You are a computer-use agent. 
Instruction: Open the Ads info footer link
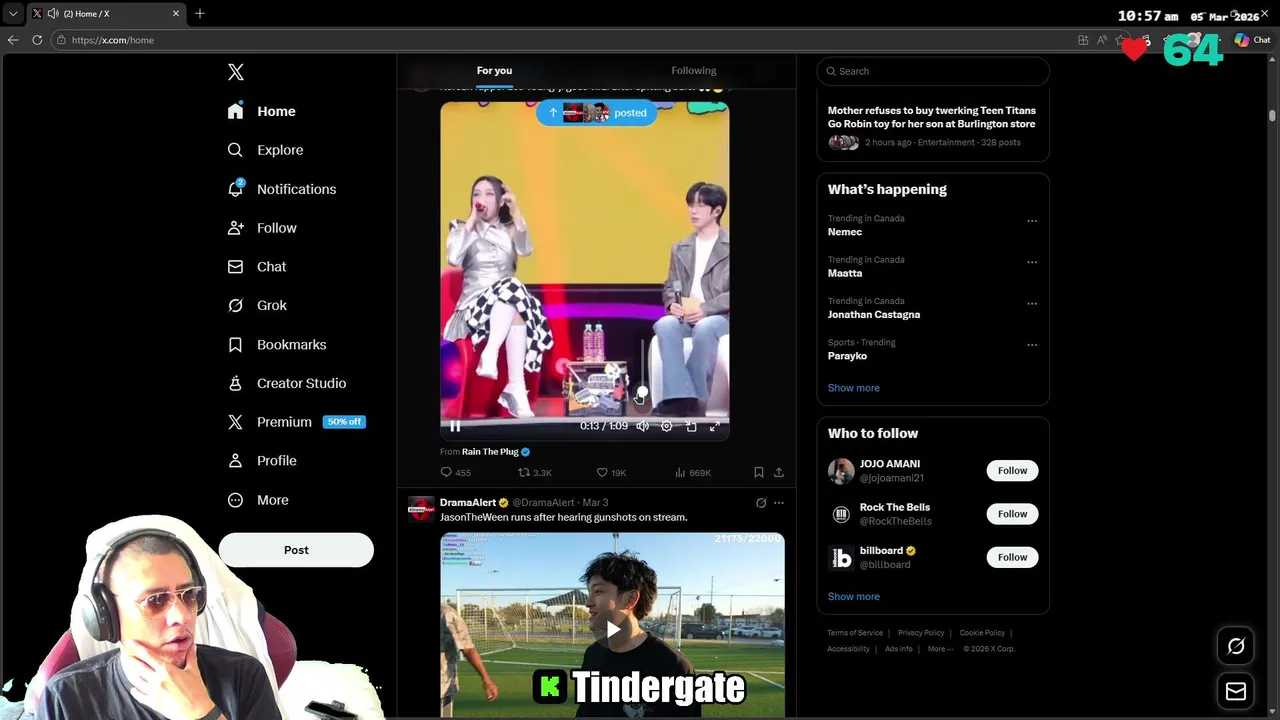[x=899, y=649]
